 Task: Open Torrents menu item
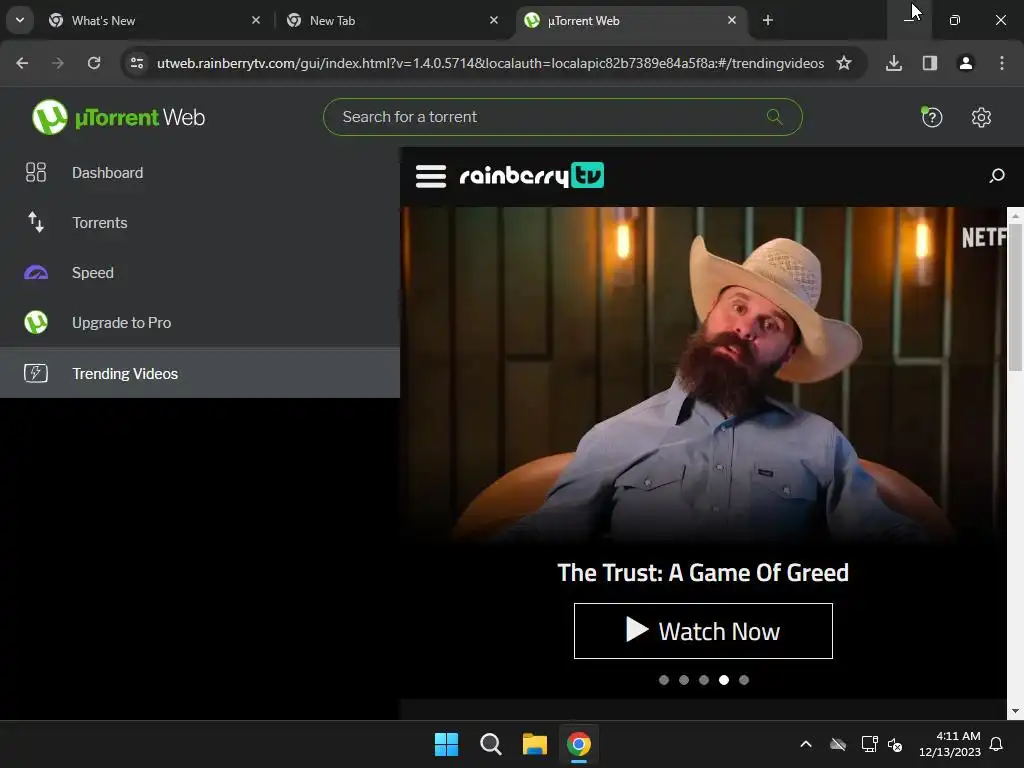[x=200, y=223]
